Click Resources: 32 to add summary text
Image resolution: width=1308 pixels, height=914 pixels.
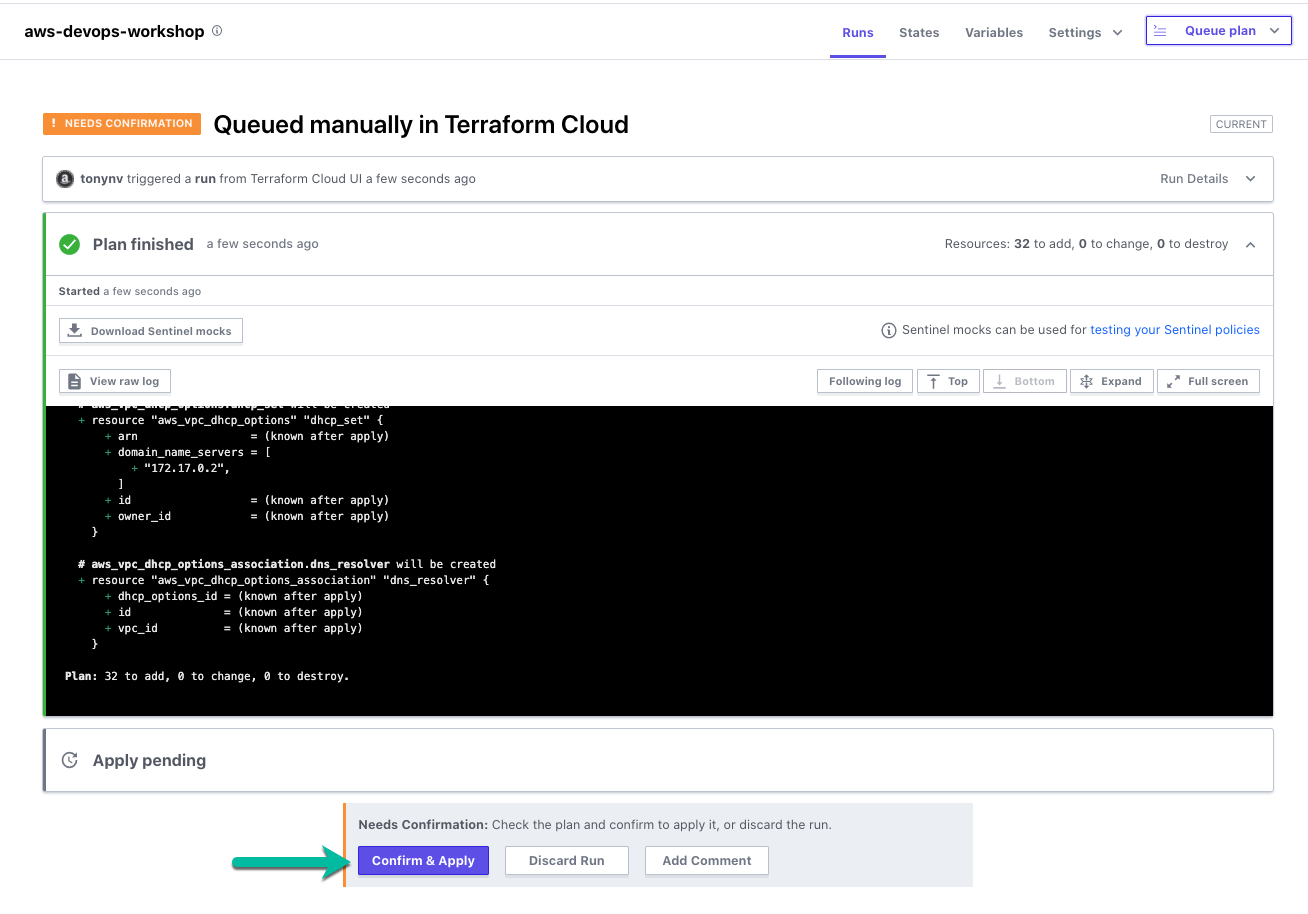[1086, 244]
